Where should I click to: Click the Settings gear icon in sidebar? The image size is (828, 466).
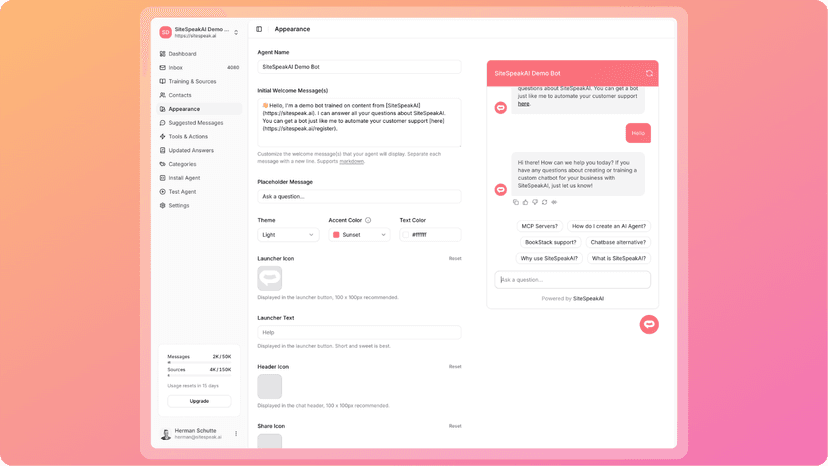tap(163, 206)
